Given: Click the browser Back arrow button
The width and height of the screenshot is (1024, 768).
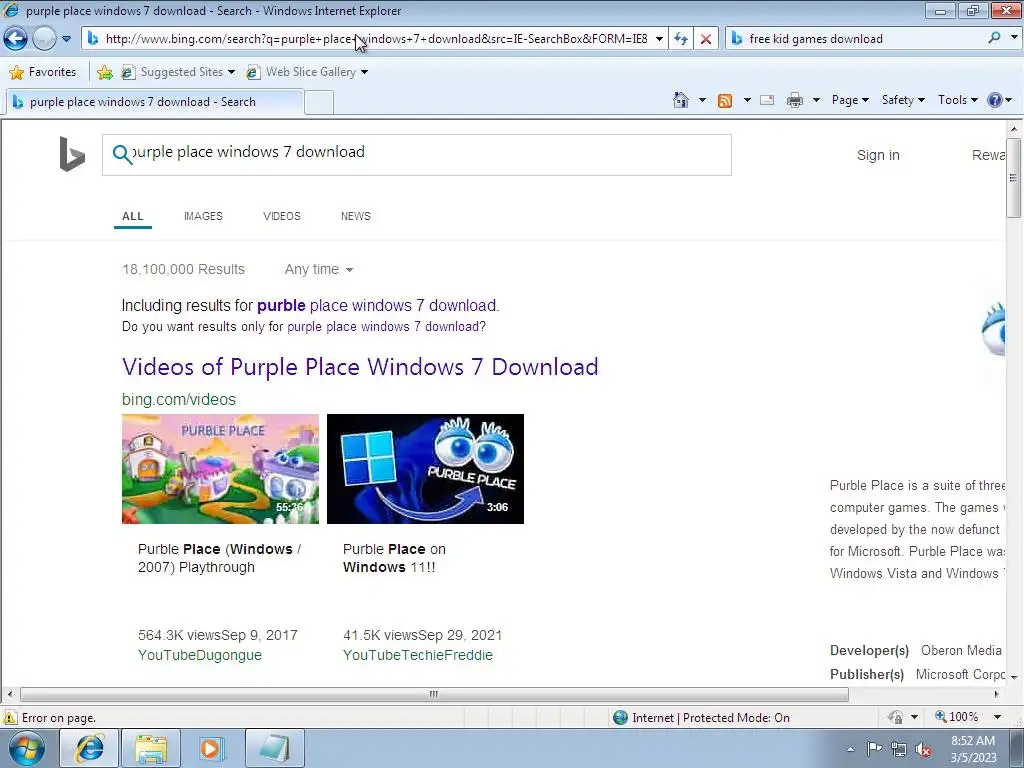Looking at the screenshot, I should (16, 39).
